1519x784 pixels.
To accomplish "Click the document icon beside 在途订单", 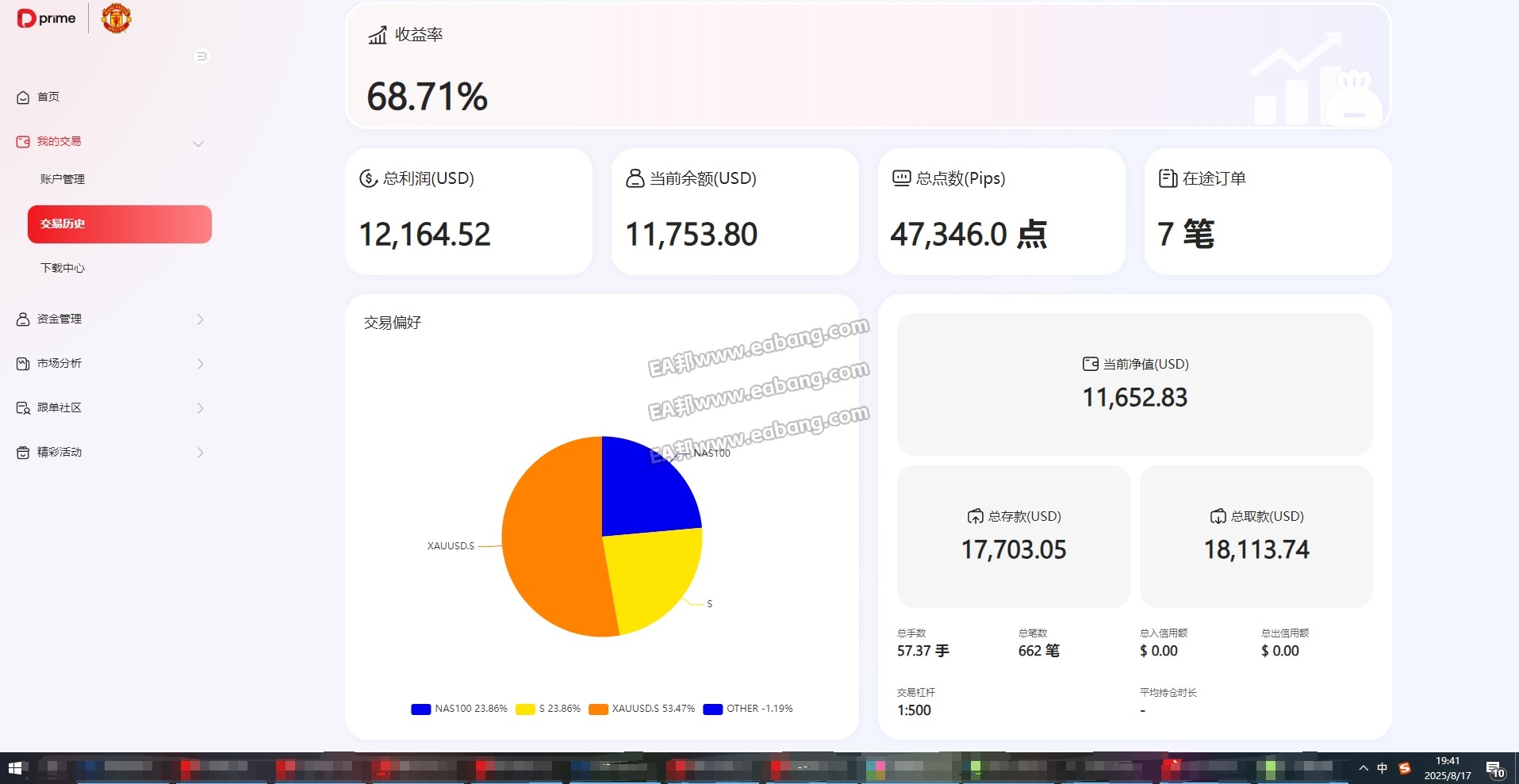I will pyautogui.click(x=1168, y=178).
